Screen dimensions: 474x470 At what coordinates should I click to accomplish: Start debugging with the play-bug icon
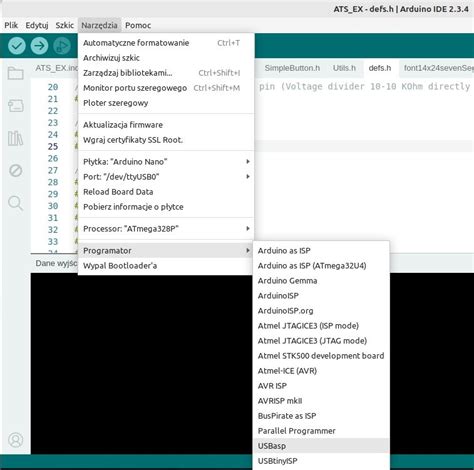62,46
